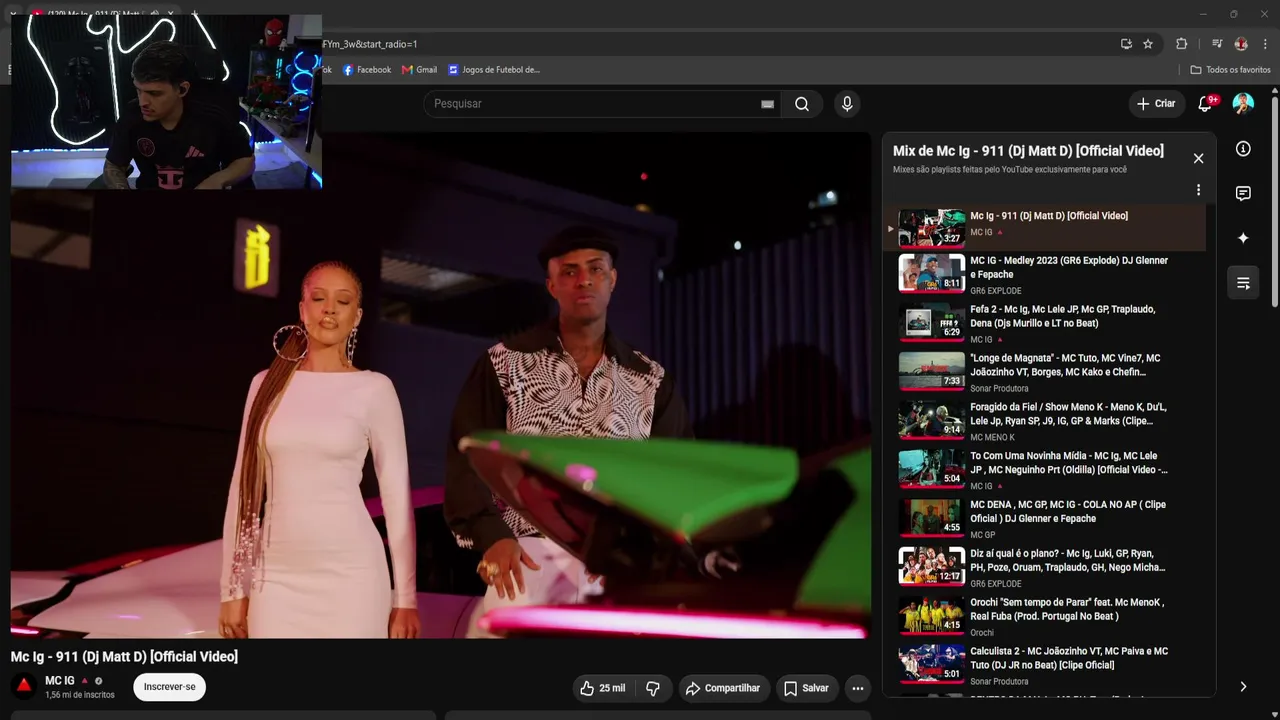Click the install app icon in the address bar

1126,44
